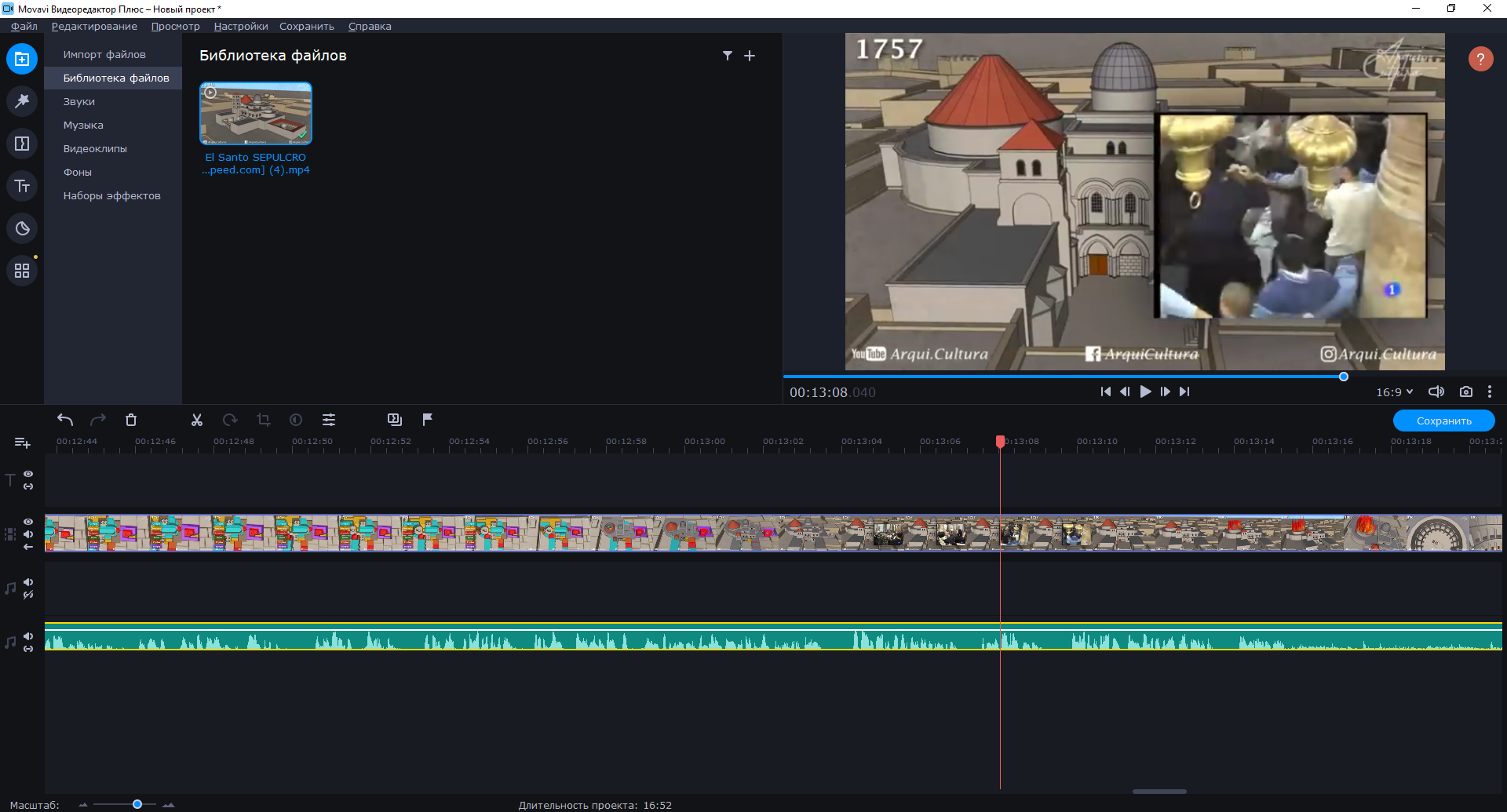1507x812 pixels.
Task: Rotate the clip with rotate icon
Action: [230, 420]
